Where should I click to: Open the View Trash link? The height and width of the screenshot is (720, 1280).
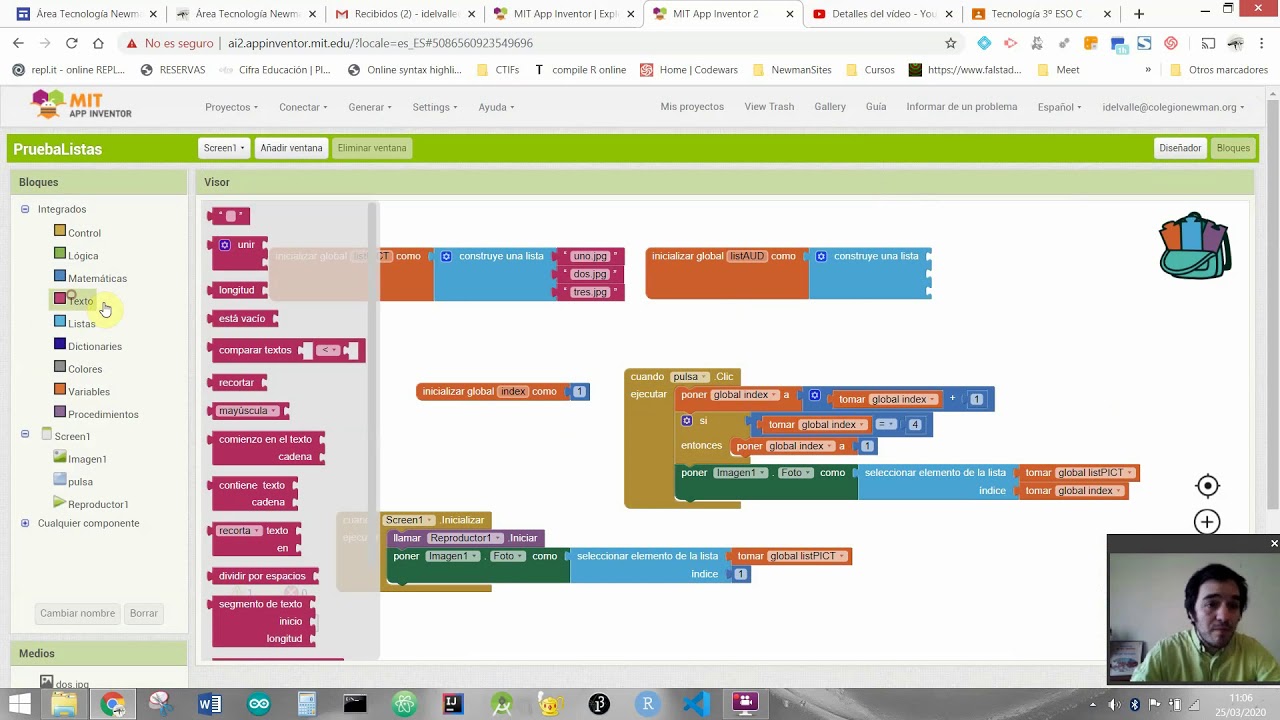[x=769, y=106]
